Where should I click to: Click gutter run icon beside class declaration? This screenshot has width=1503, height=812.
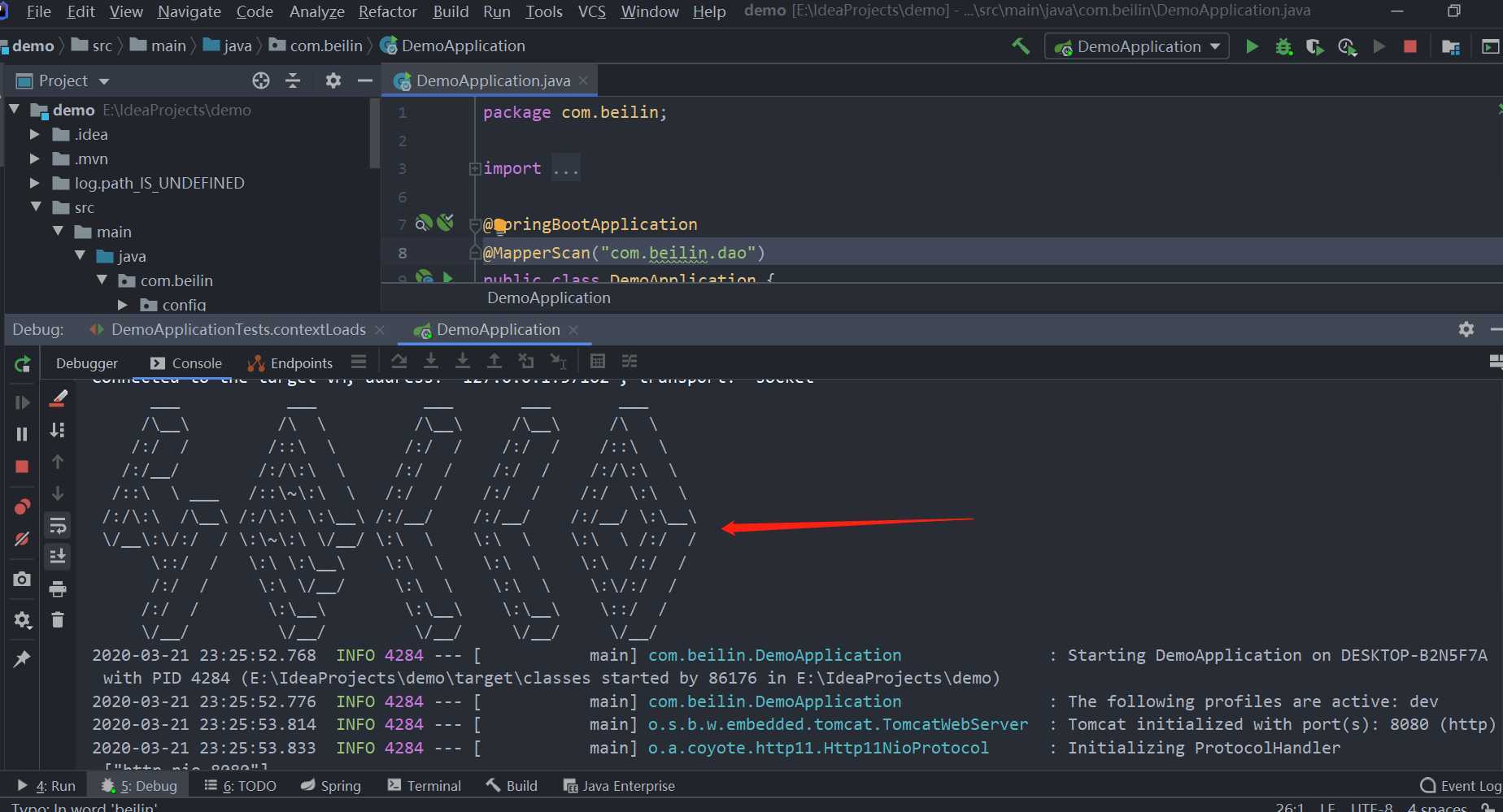click(447, 277)
